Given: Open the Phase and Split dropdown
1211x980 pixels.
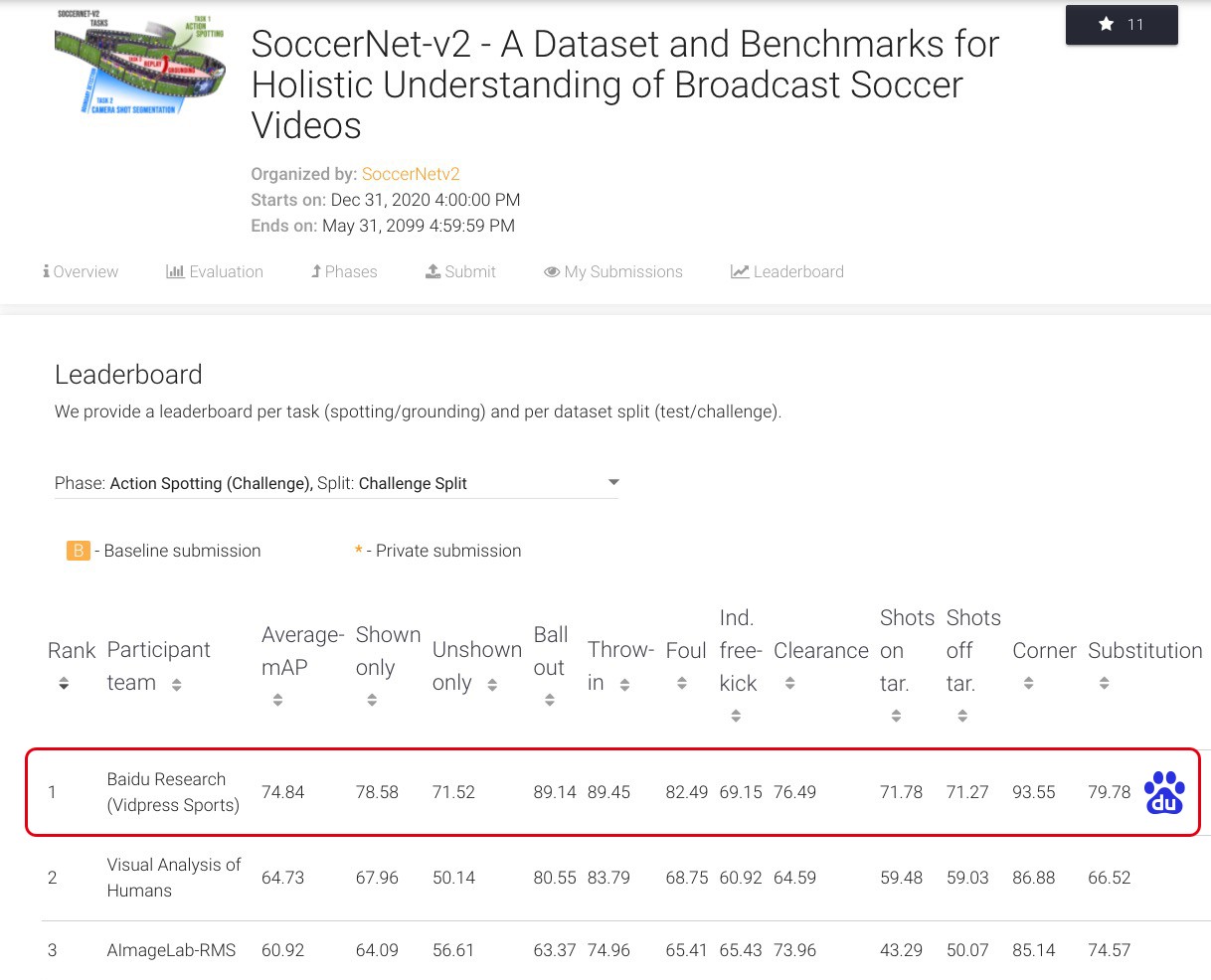Looking at the screenshot, I should click(x=613, y=481).
